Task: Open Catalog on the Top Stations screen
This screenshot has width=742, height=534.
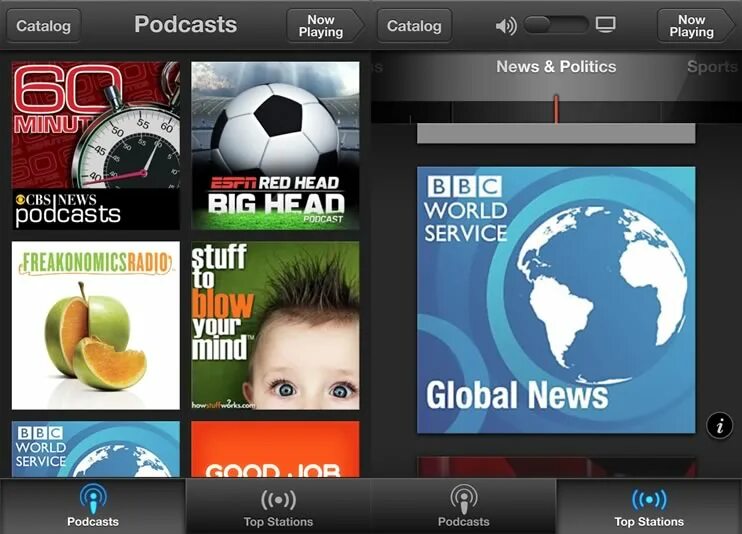Action: pos(414,26)
